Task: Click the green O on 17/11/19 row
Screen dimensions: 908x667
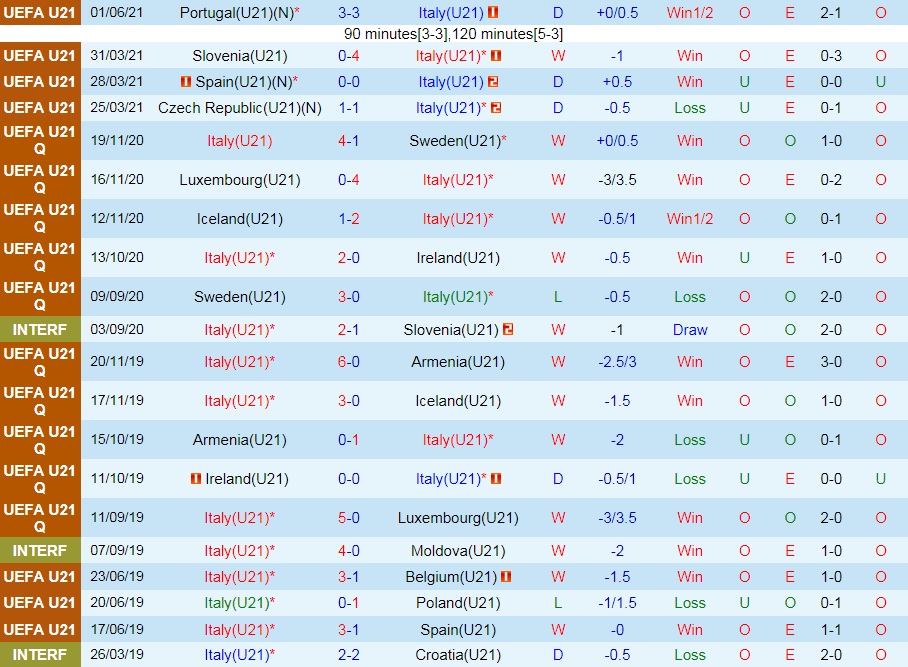Action: 790,401
